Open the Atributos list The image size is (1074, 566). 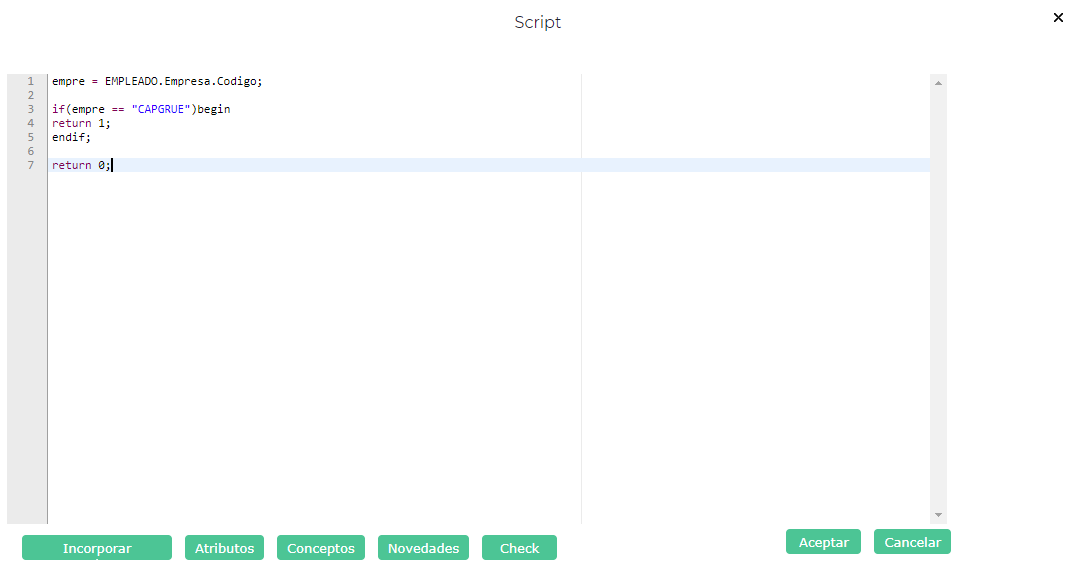(x=224, y=547)
